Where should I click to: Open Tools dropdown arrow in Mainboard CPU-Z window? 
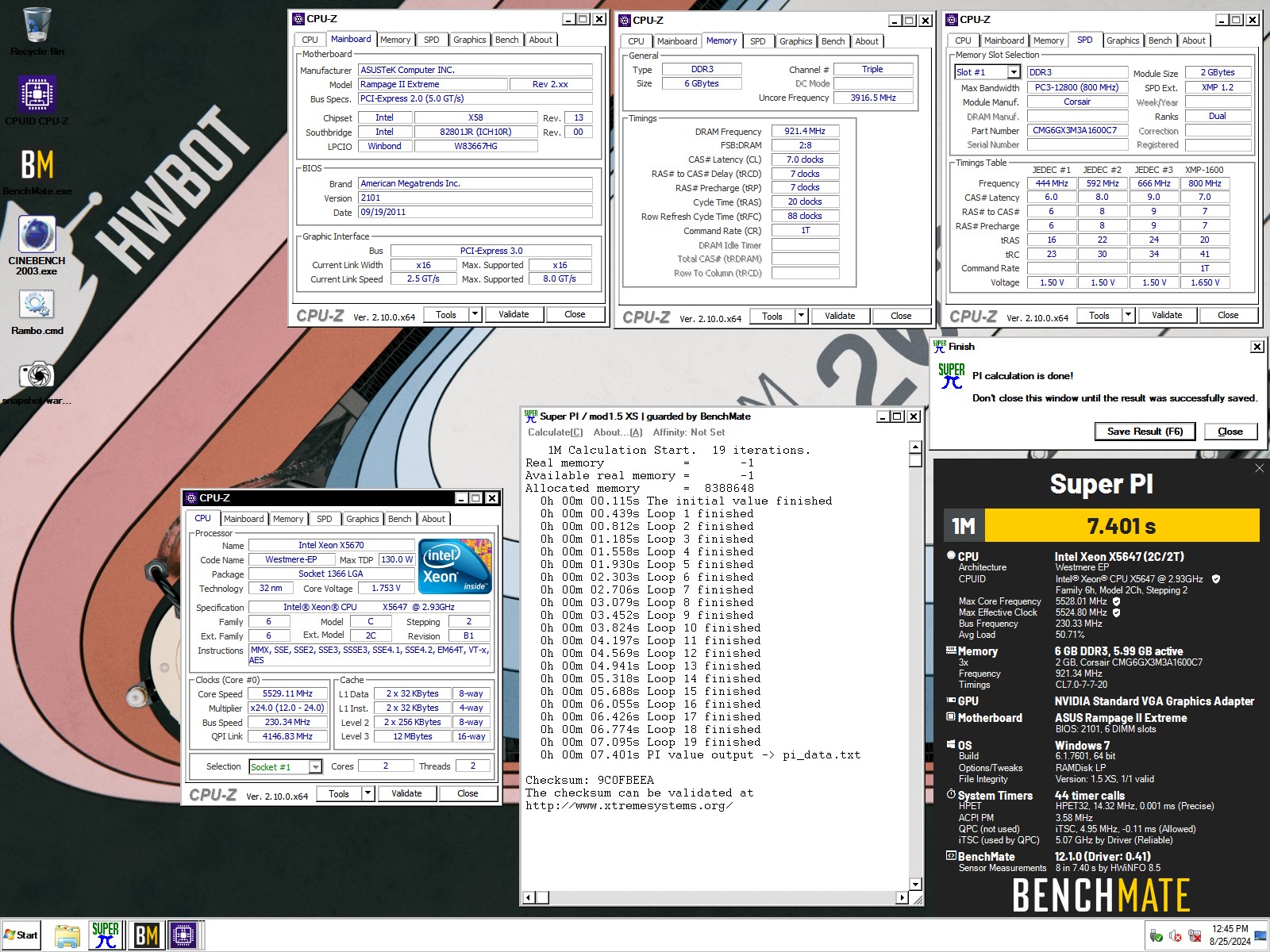(x=475, y=314)
